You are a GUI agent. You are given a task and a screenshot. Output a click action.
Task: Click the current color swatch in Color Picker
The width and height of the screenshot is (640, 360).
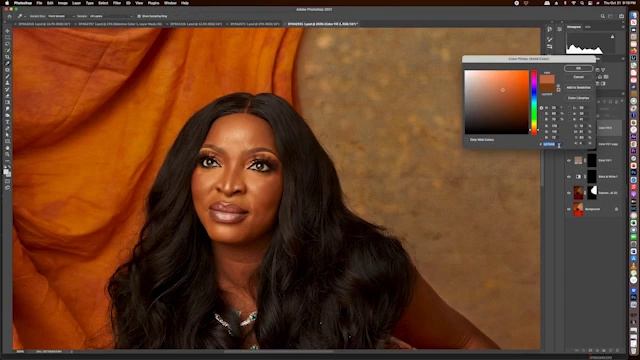point(547,88)
